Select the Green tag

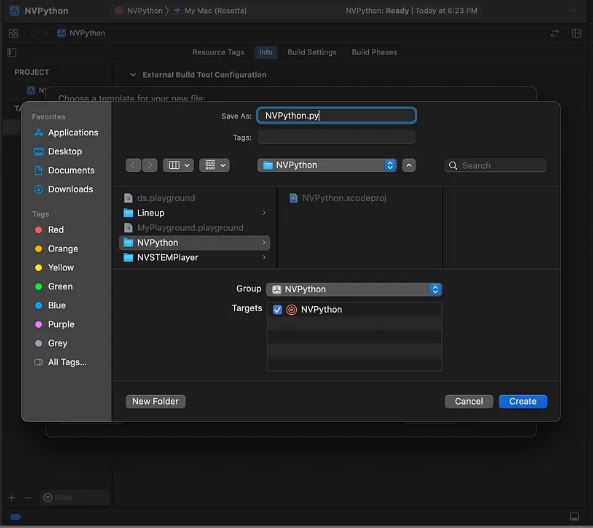coord(54,286)
